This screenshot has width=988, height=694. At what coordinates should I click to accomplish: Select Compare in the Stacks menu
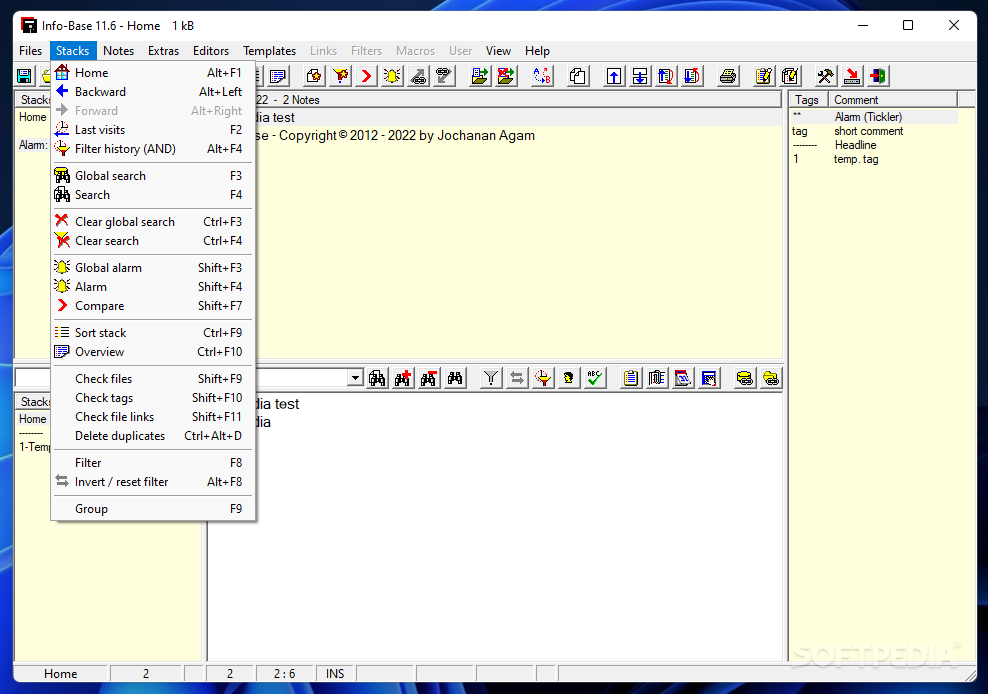click(x=153, y=306)
